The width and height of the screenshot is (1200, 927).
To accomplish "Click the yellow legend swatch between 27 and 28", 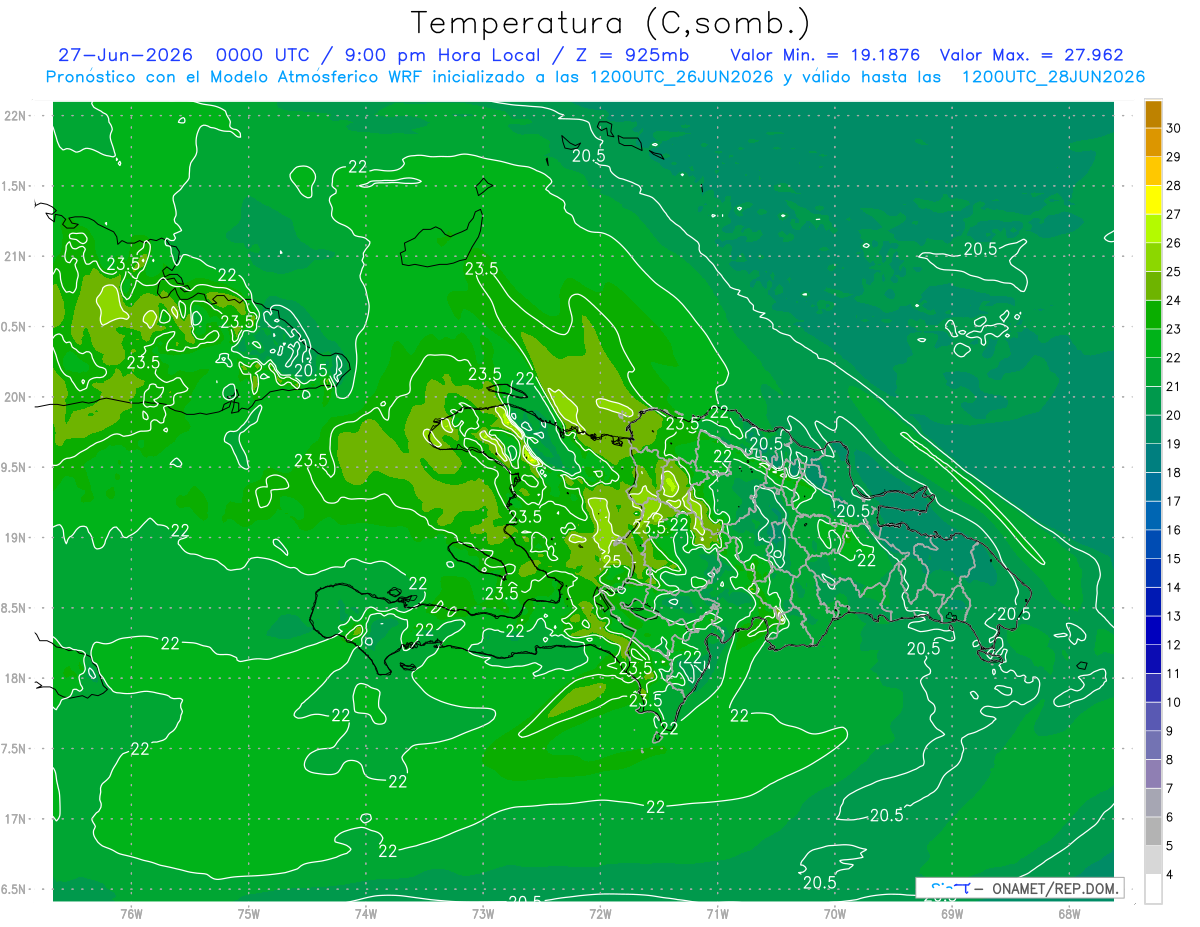I will 1153,200.
